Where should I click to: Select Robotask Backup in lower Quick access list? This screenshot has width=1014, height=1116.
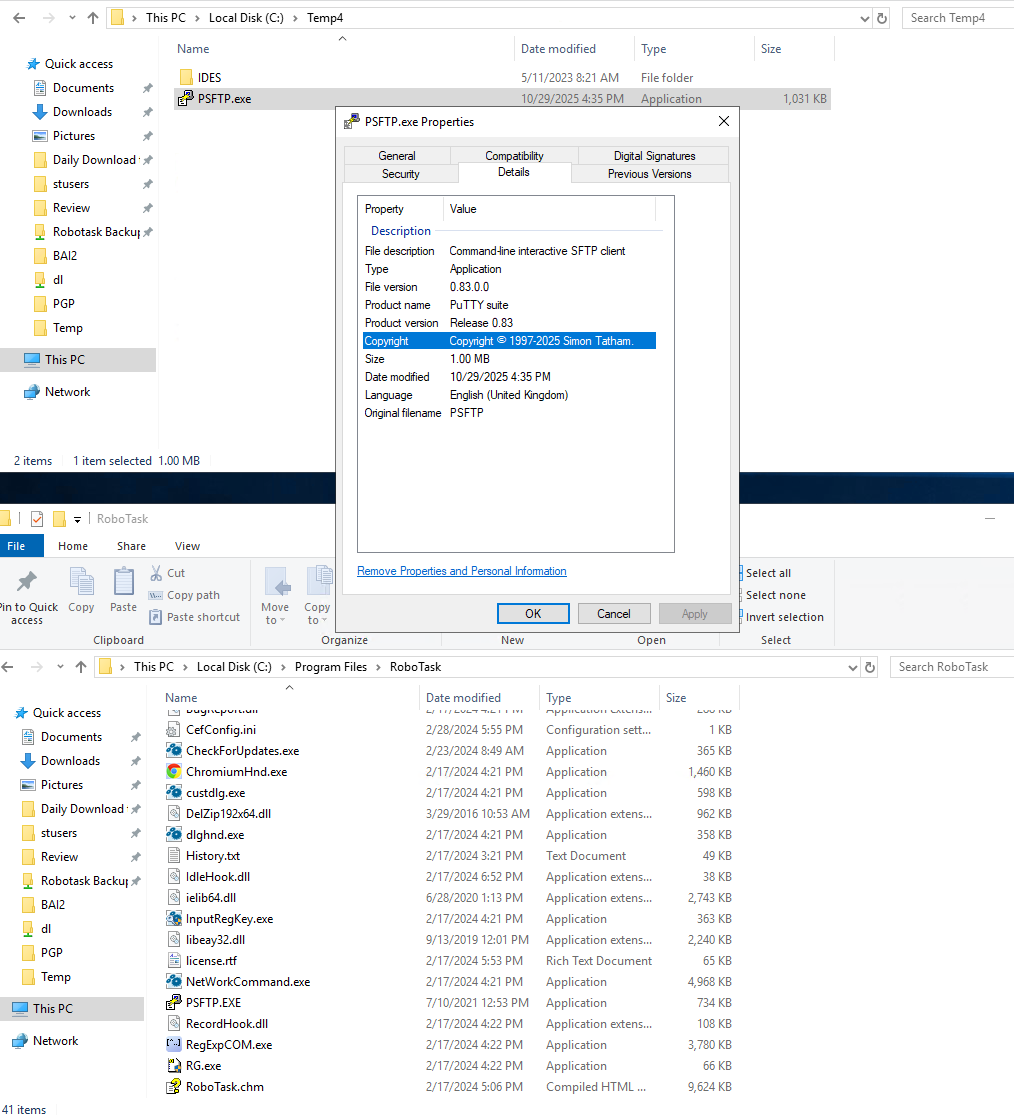84,881
